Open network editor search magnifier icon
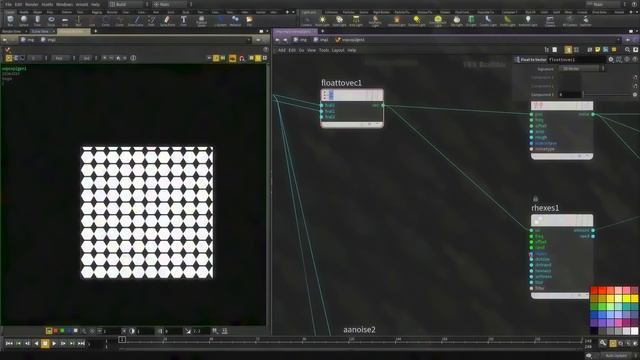This screenshot has height=360, width=640. pos(627,50)
